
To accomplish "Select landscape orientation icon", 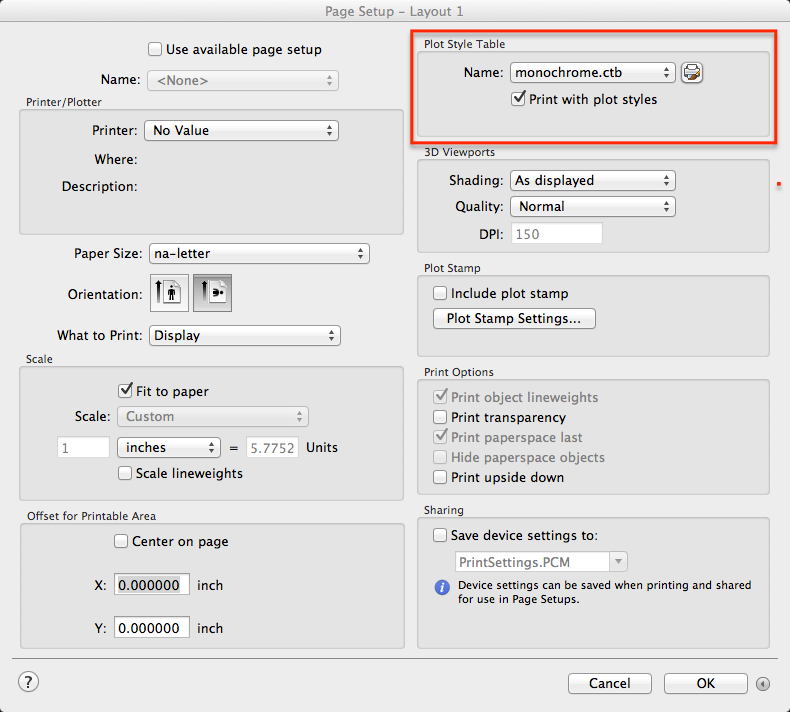I will pyautogui.click(x=212, y=294).
